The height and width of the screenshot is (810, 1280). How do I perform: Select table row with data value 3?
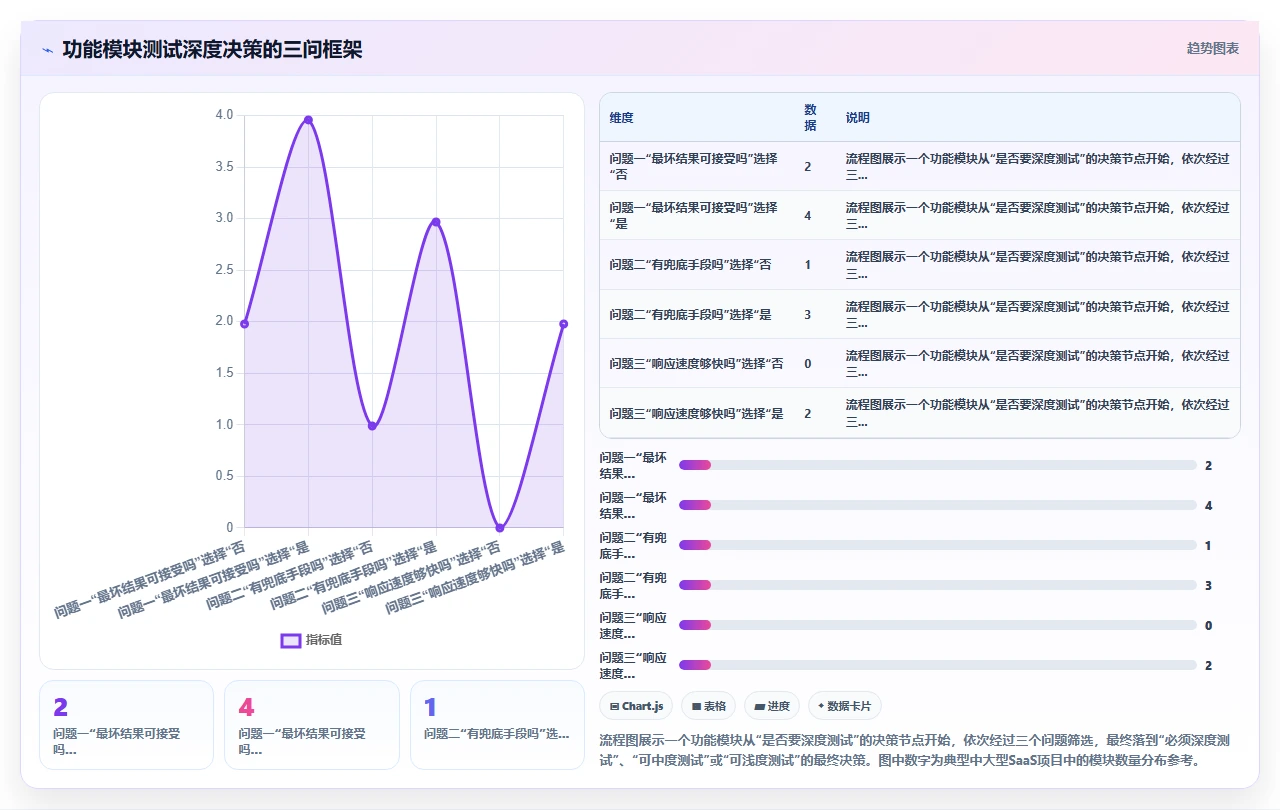pos(919,314)
